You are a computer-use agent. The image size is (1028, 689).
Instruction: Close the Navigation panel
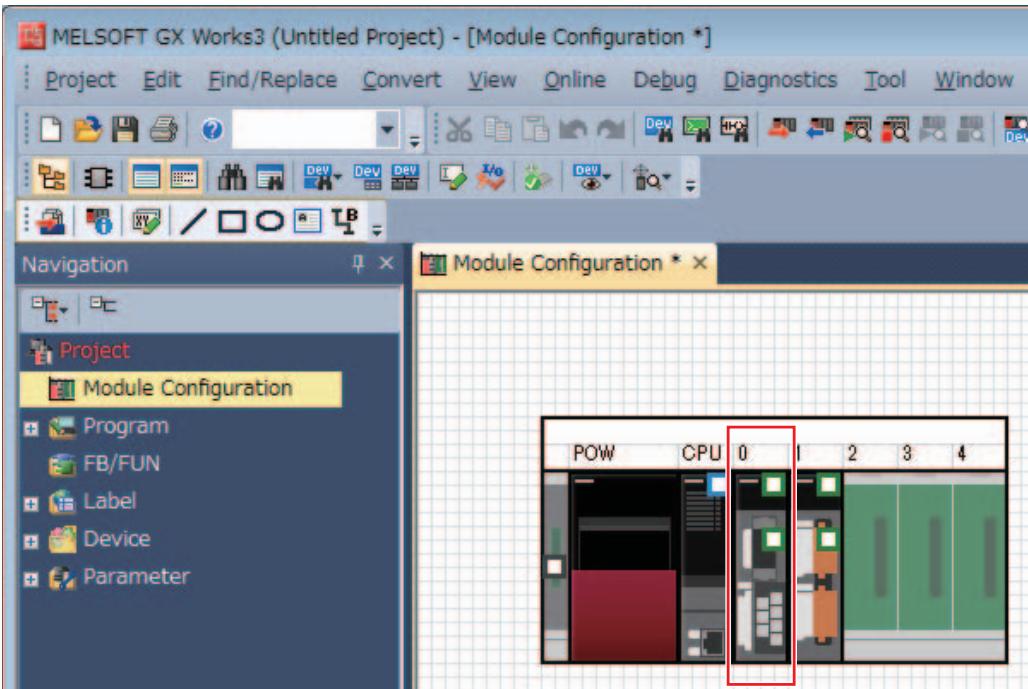click(386, 264)
